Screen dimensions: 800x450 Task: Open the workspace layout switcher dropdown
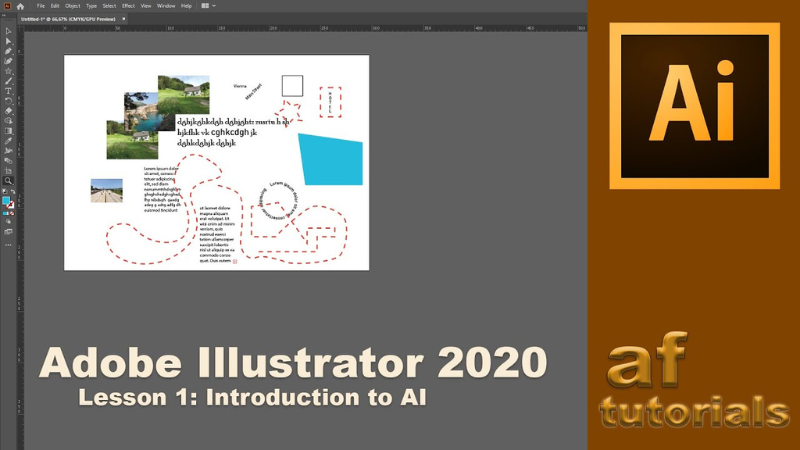(208, 6)
